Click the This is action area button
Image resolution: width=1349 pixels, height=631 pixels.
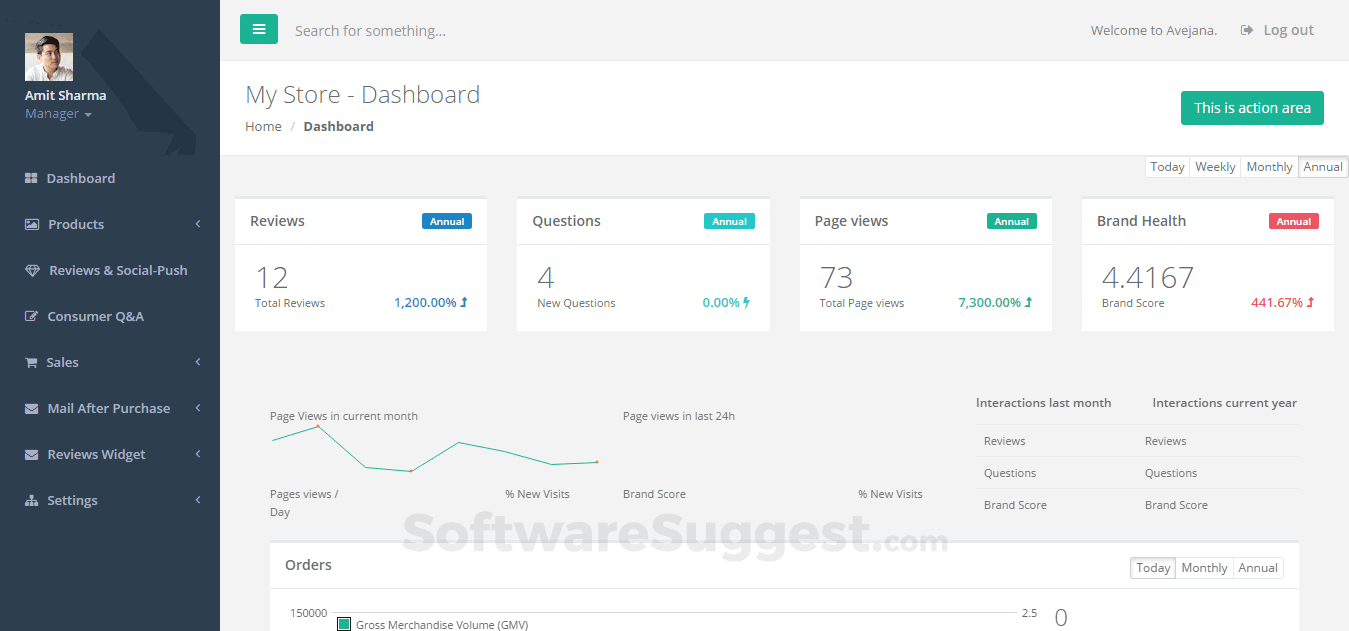(1252, 107)
